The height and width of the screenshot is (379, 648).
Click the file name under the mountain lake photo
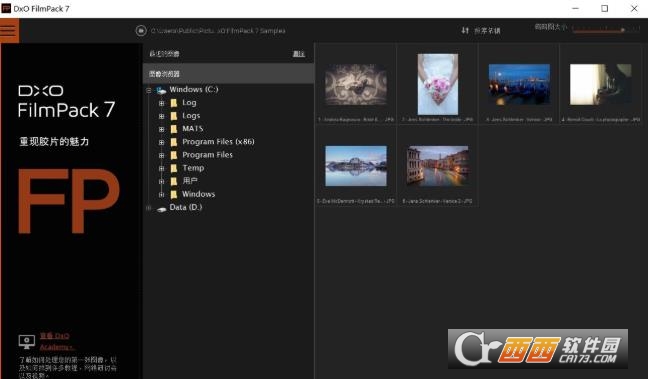[356, 201]
